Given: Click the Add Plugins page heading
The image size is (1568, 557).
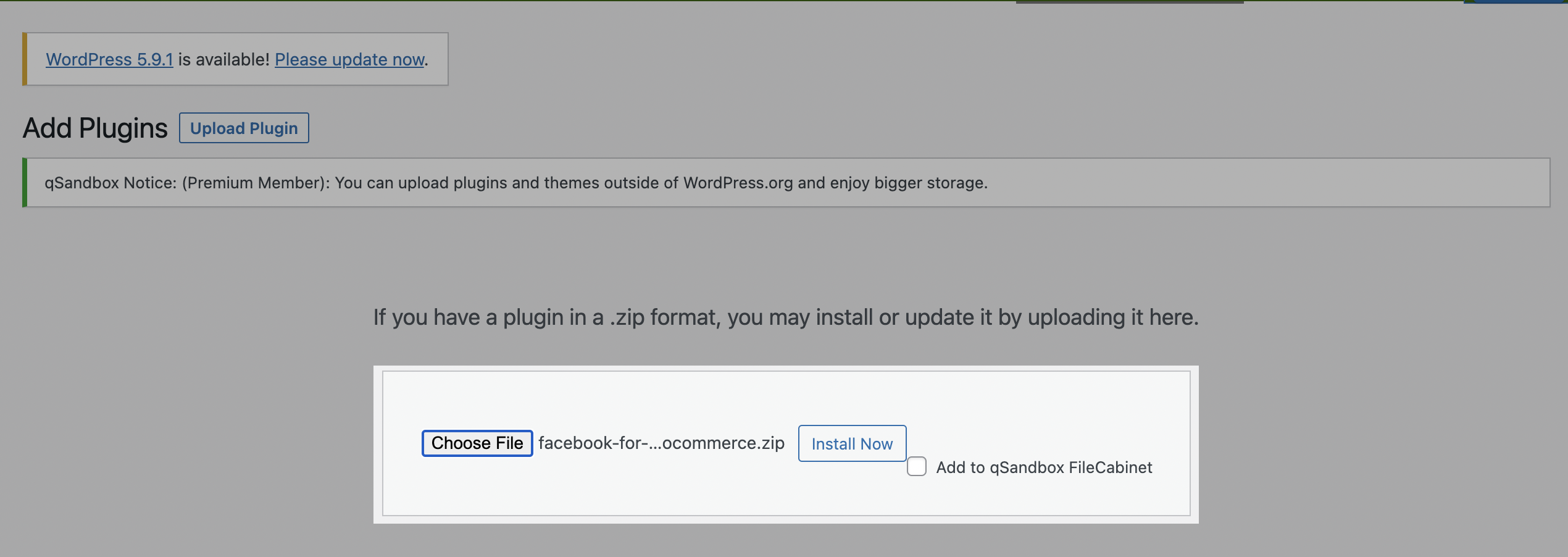Looking at the screenshot, I should click(95, 128).
